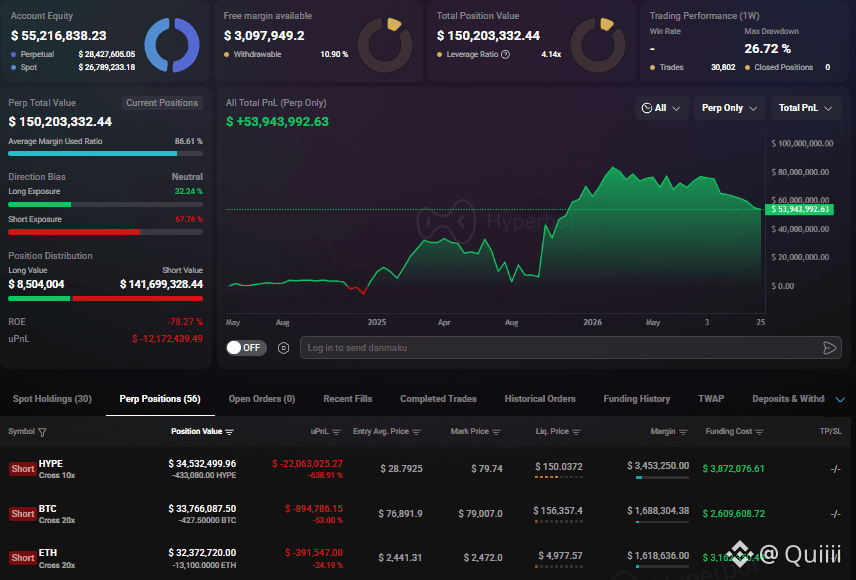This screenshot has height=580, width=856.
Task: Open danmaku settings hexagon icon
Action: [283, 348]
